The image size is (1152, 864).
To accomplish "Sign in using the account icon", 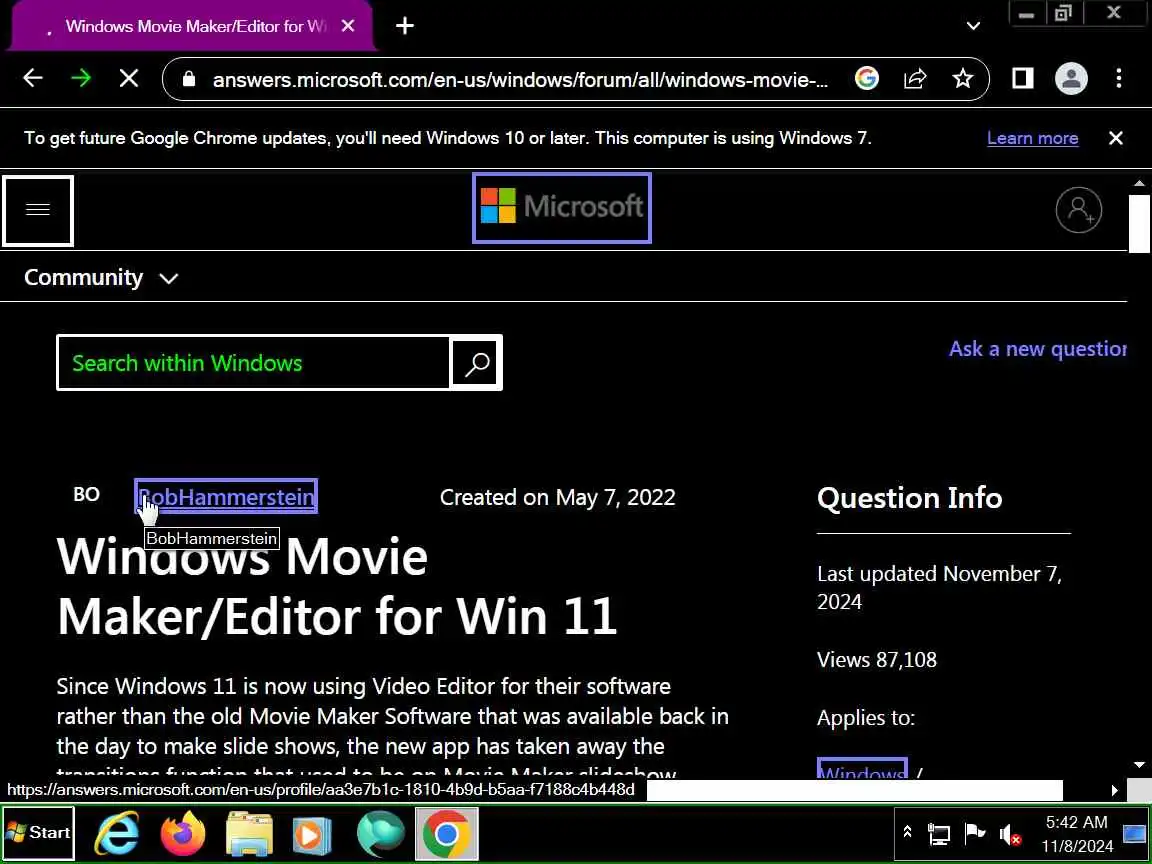I will point(1079,210).
